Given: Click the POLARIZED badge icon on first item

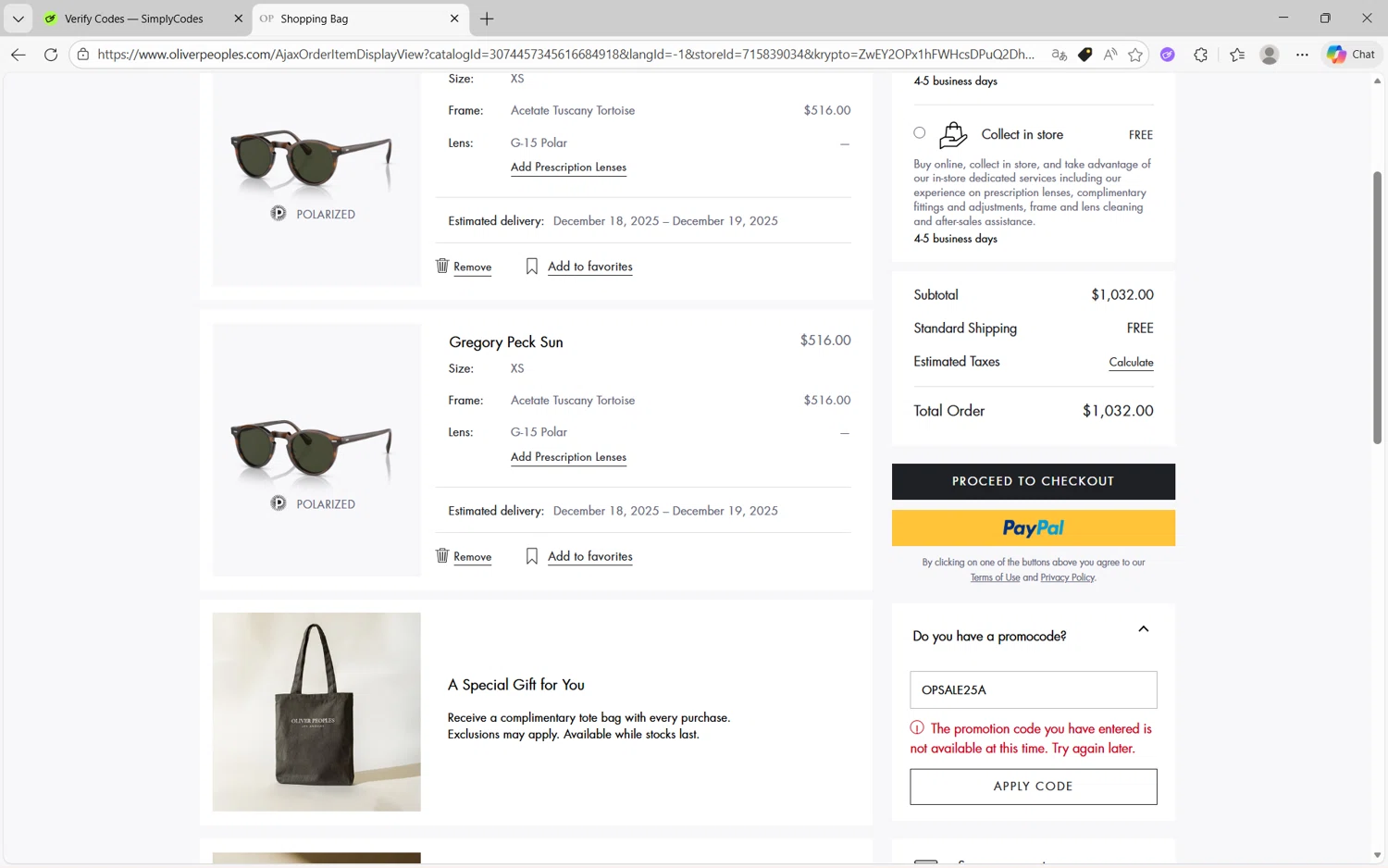Looking at the screenshot, I should tap(279, 214).
